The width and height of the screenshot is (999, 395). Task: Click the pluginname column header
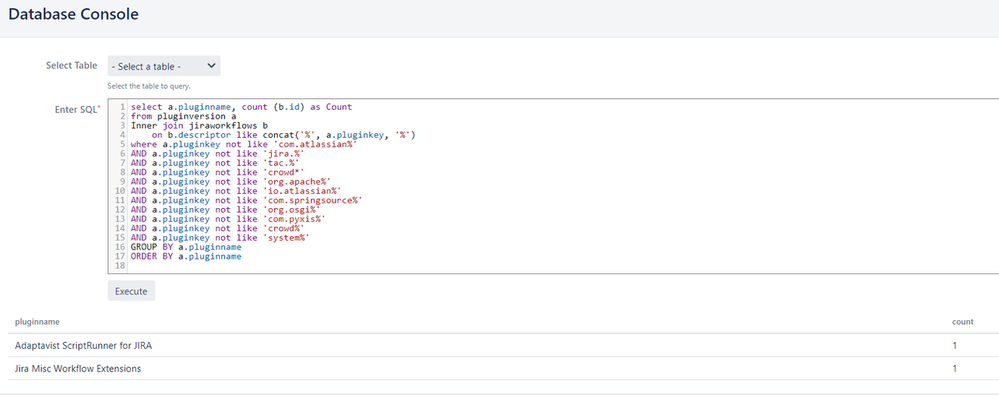click(37, 322)
